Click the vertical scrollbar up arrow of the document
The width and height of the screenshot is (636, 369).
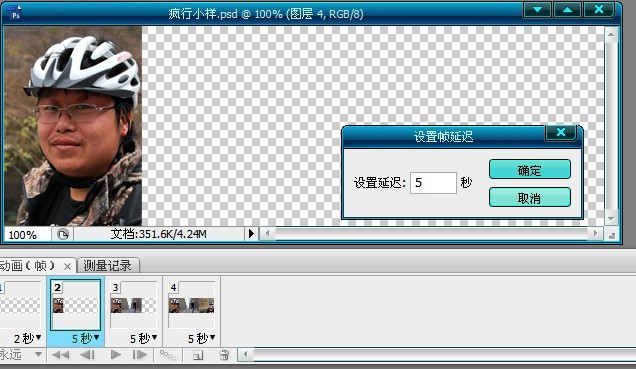click(611, 35)
